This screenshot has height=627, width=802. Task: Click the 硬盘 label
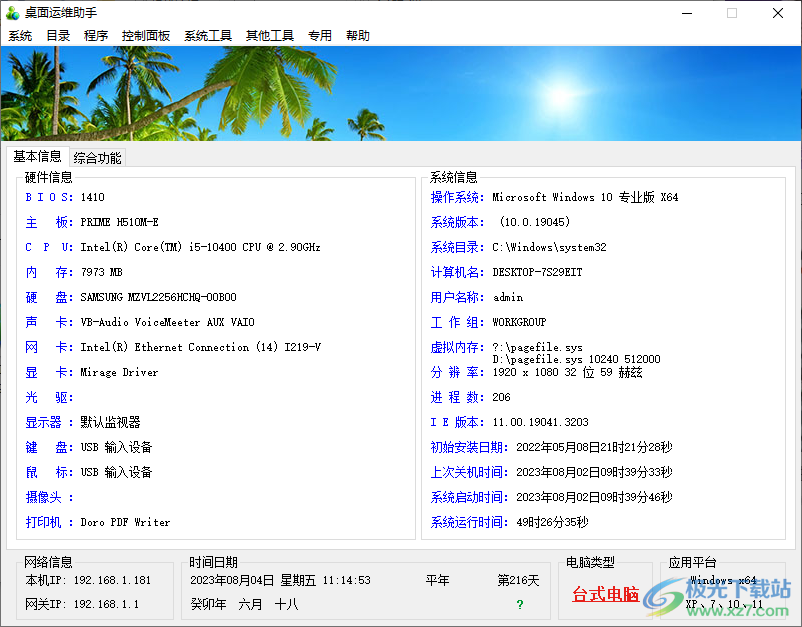point(49,297)
